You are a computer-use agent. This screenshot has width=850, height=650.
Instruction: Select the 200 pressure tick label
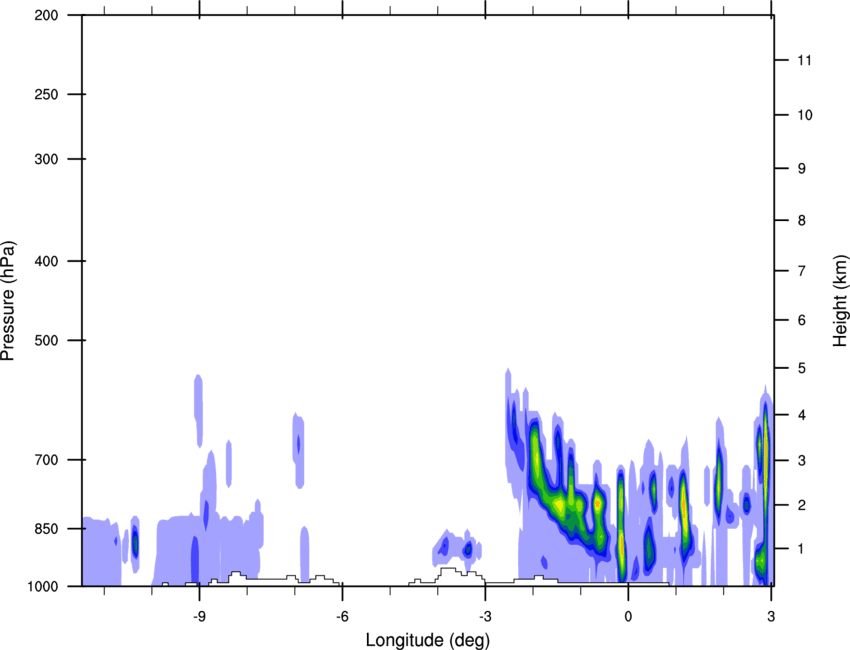coord(47,15)
